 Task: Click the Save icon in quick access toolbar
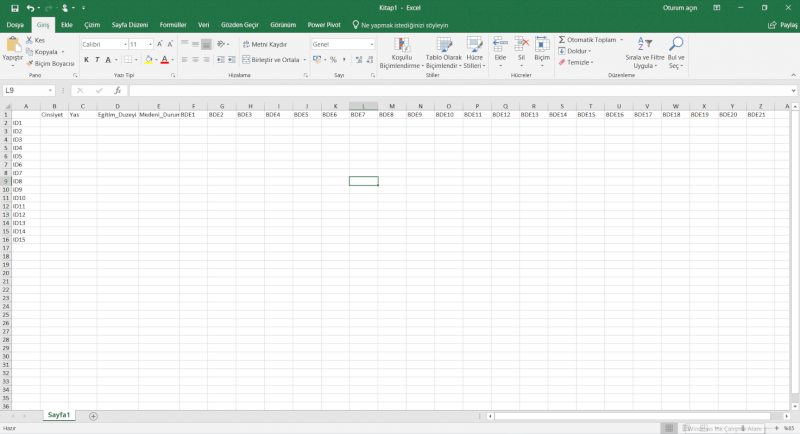[x=14, y=8]
